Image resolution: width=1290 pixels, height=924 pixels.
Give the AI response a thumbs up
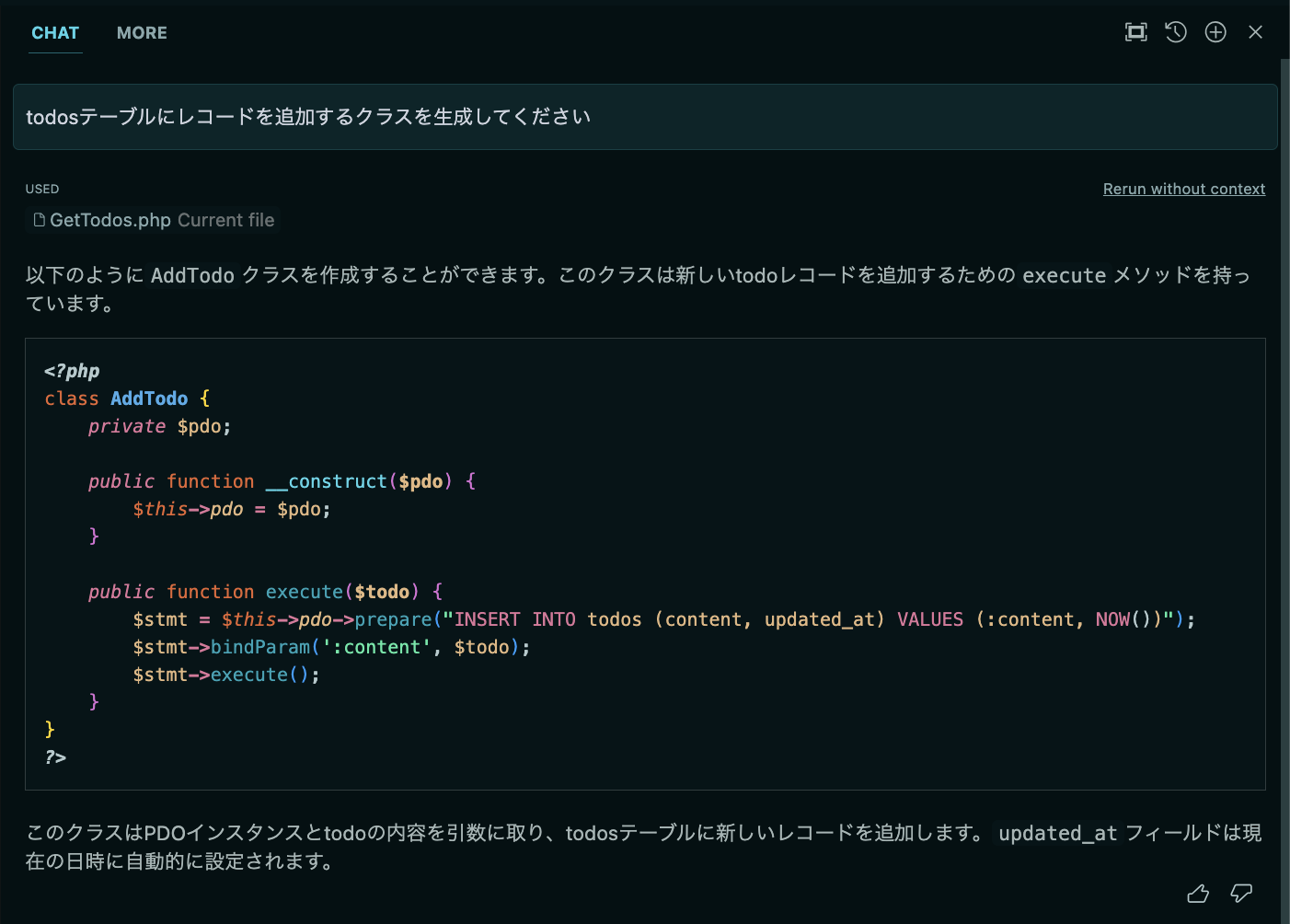[1197, 893]
